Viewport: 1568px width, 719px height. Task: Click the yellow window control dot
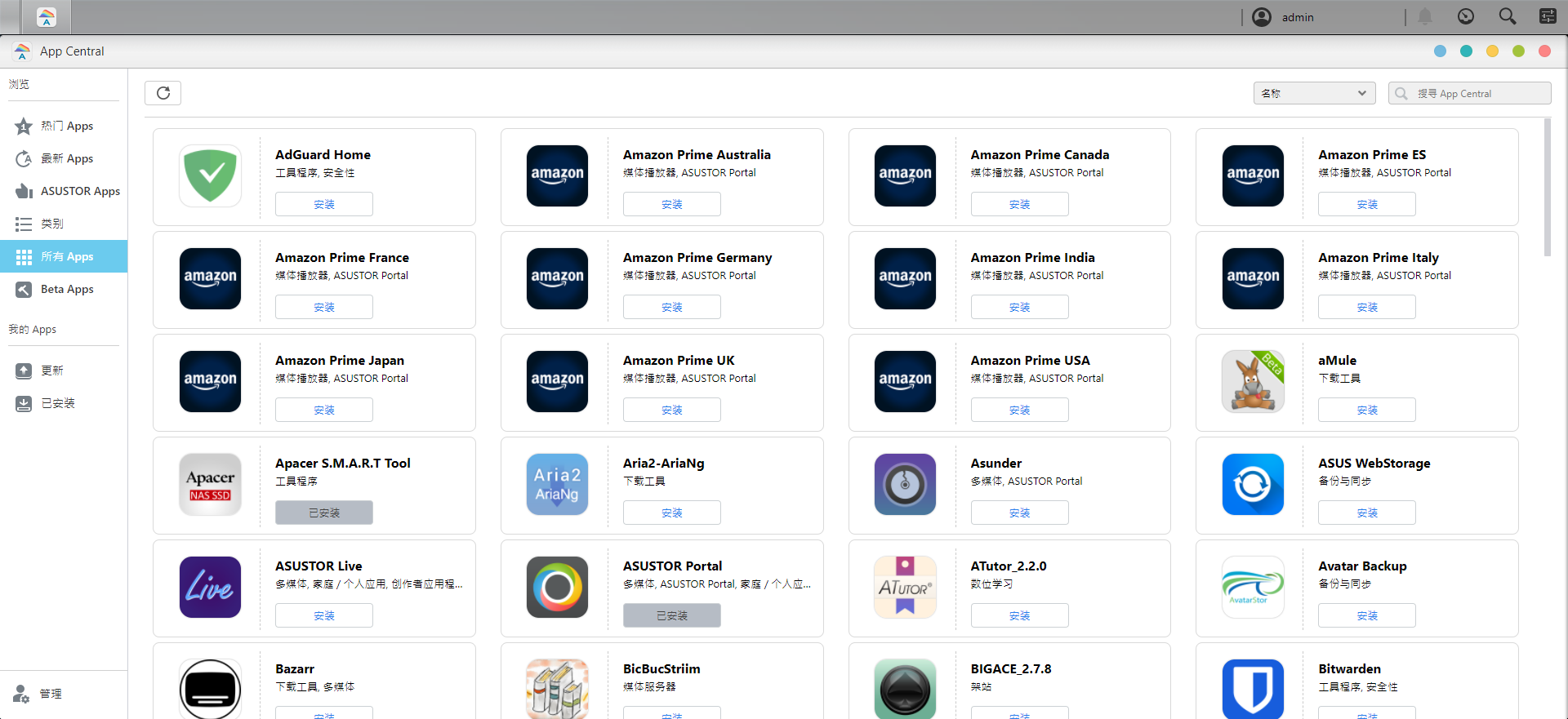click(1492, 51)
